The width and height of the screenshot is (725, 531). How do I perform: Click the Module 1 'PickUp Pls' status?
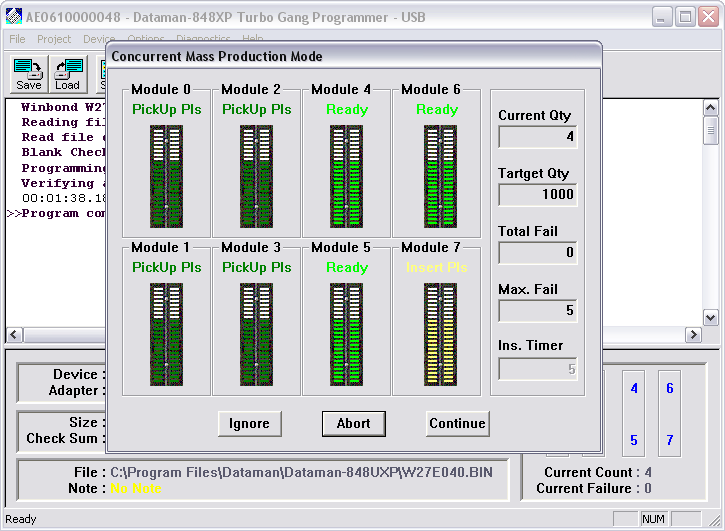(x=166, y=268)
